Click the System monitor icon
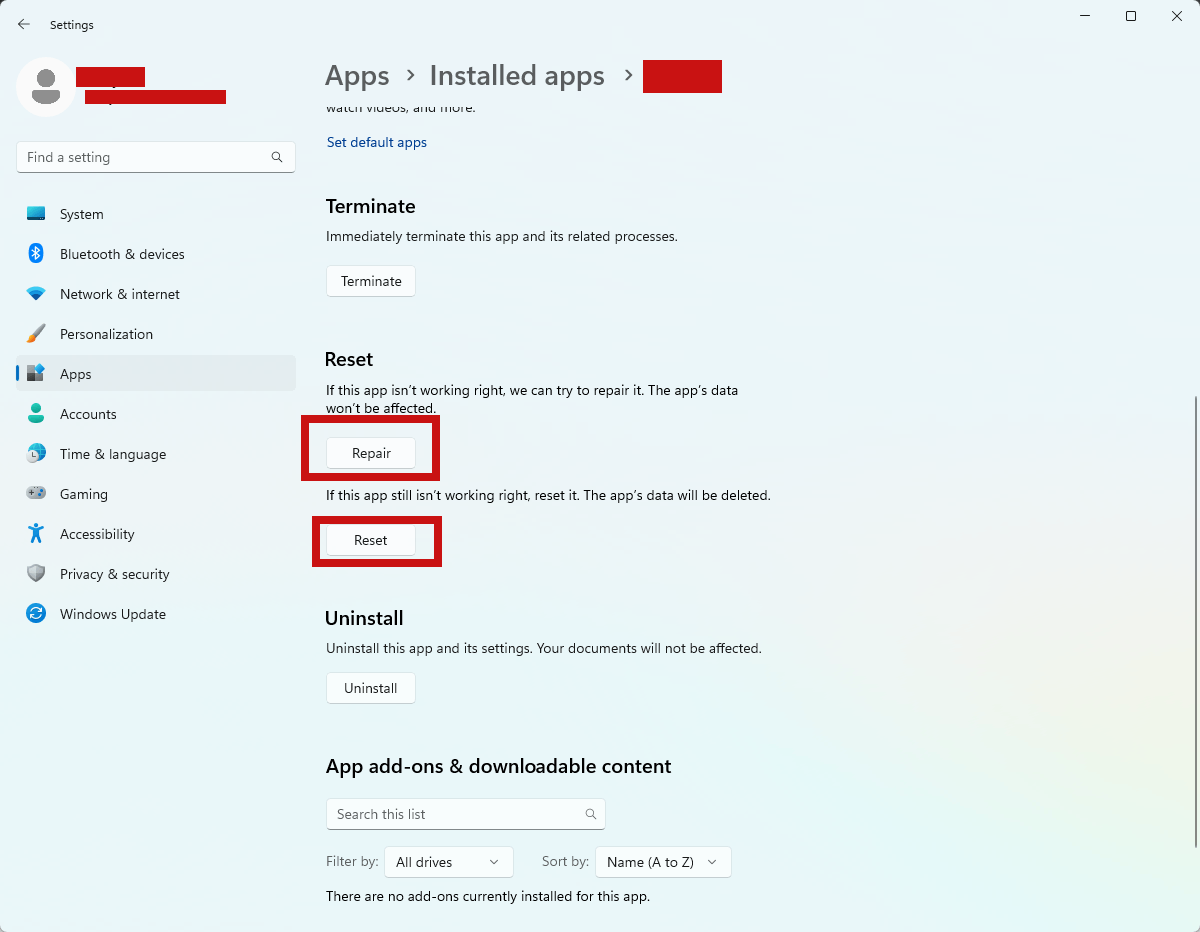The image size is (1200, 932). click(36, 214)
